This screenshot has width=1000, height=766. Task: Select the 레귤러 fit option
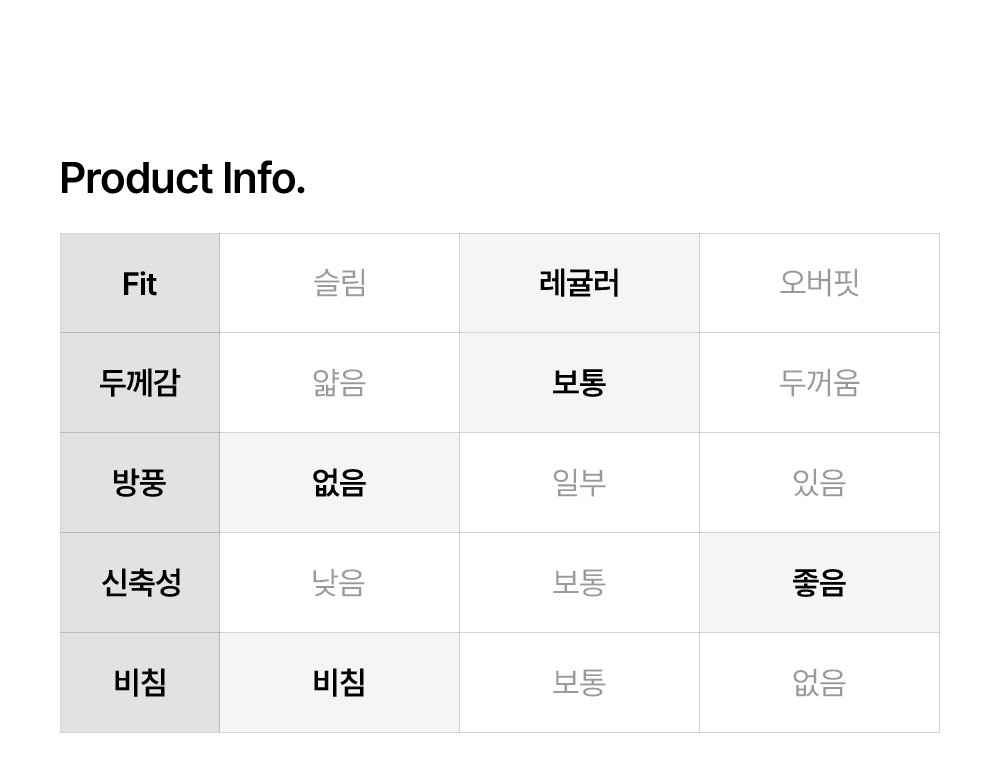pyautogui.click(x=579, y=284)
